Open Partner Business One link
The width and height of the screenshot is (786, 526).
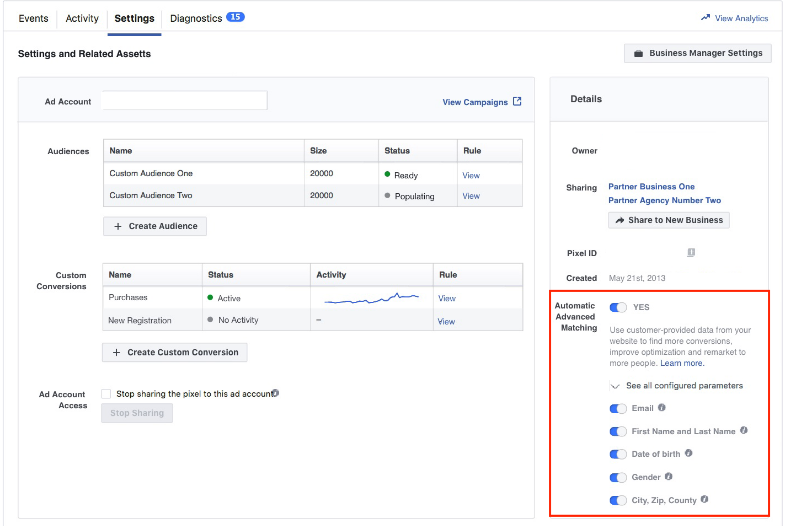[x=652, y=187]
